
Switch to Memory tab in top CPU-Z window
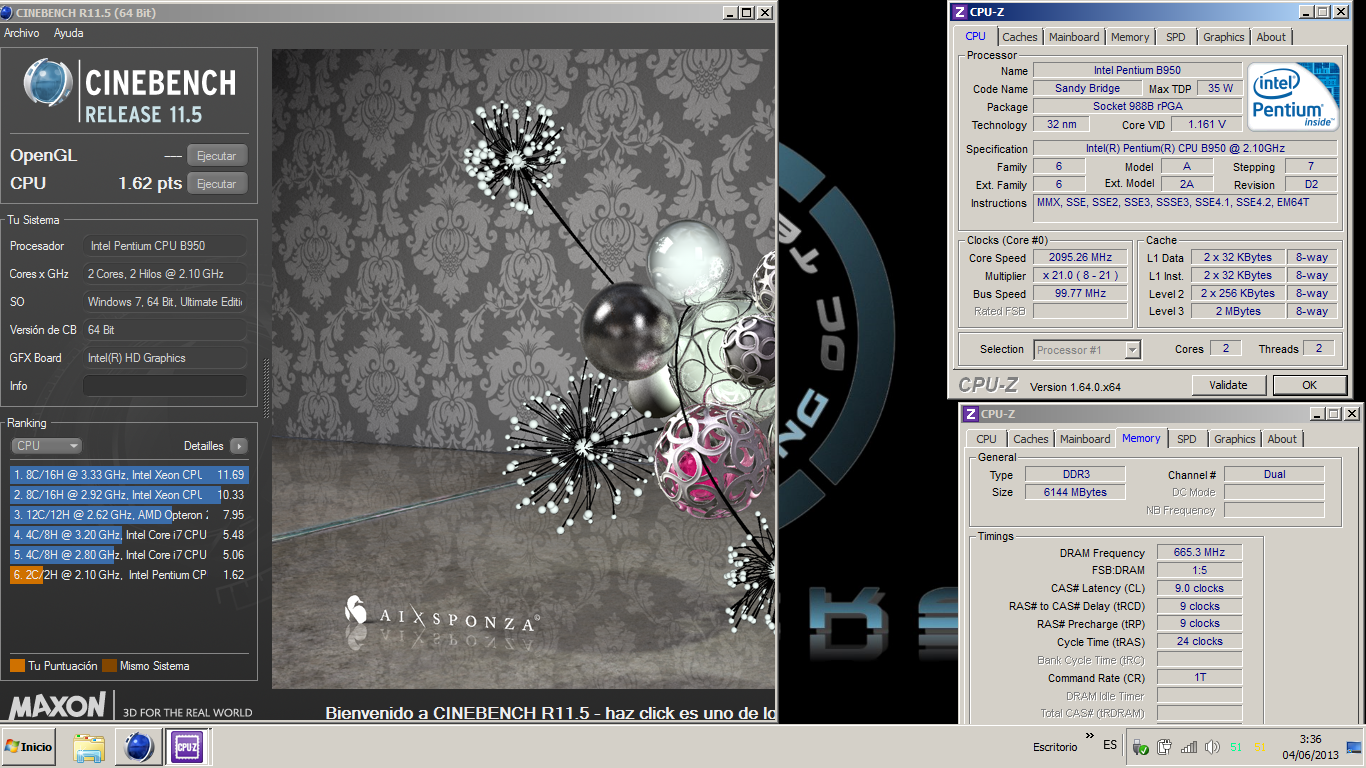tap(1130, 37)
